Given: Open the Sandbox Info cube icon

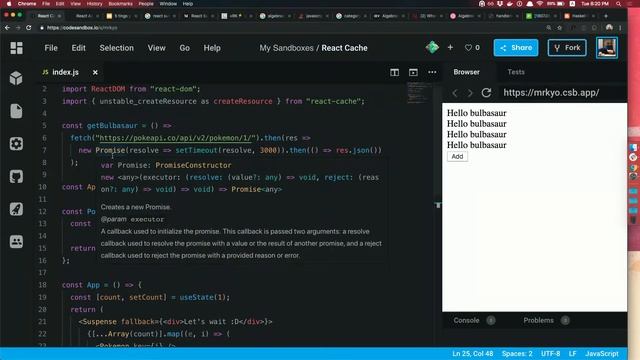Looking at the screenshot, I should [16, 78].
